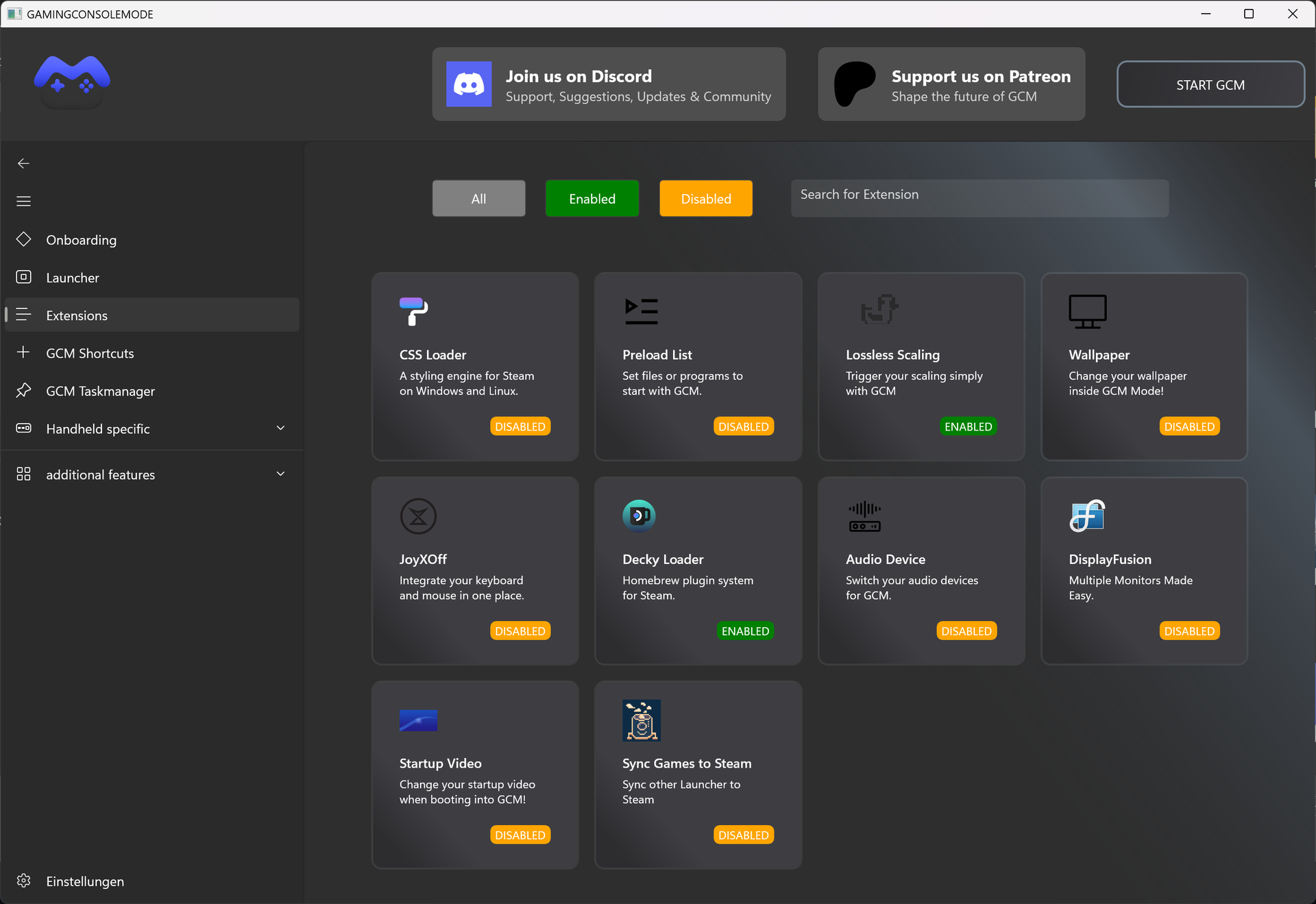
Task: Toggle Startup Video DISABLED badge
Action: click(520, 835)
